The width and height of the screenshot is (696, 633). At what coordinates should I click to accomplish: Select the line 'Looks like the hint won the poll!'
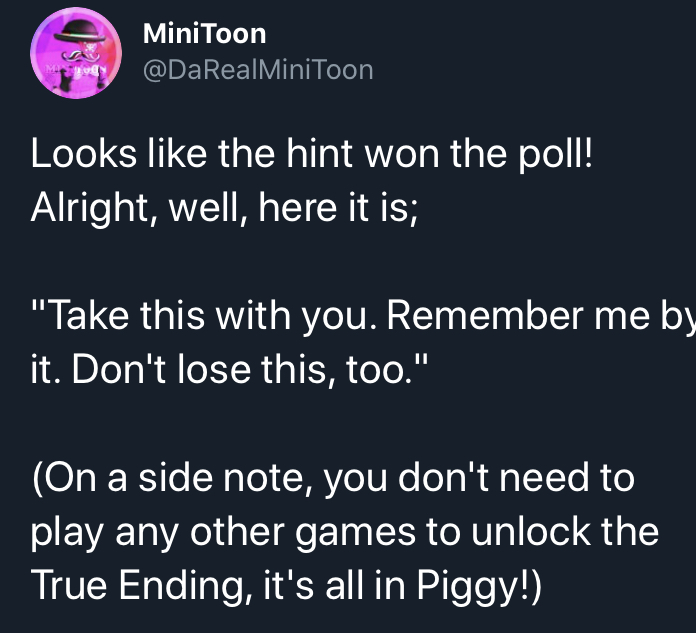click(x=312, y=154)
